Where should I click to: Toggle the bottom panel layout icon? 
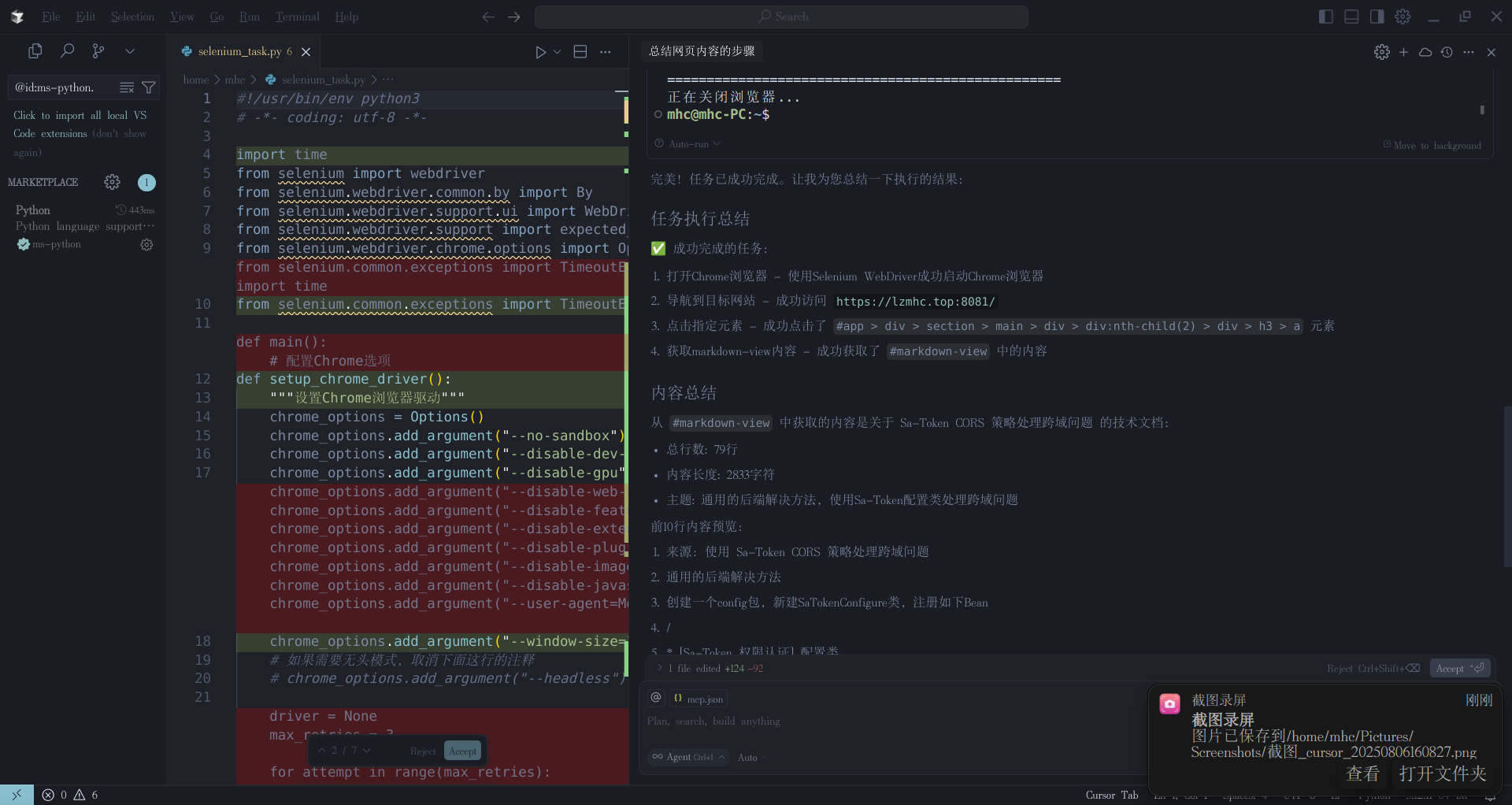1351,17
